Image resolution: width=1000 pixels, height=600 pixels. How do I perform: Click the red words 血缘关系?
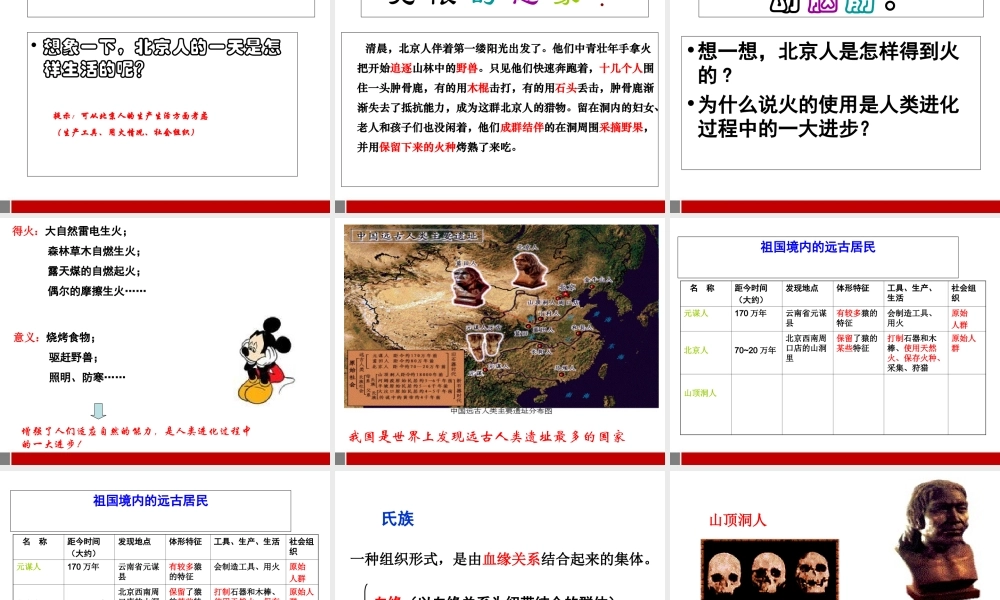511,559
